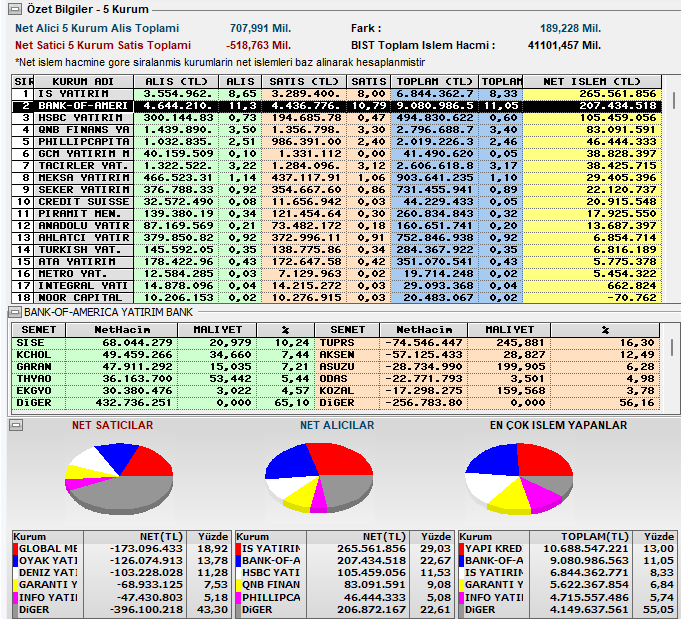
Task: Sort by TOPLAM (TL) column header
Action: pos(434,81)
